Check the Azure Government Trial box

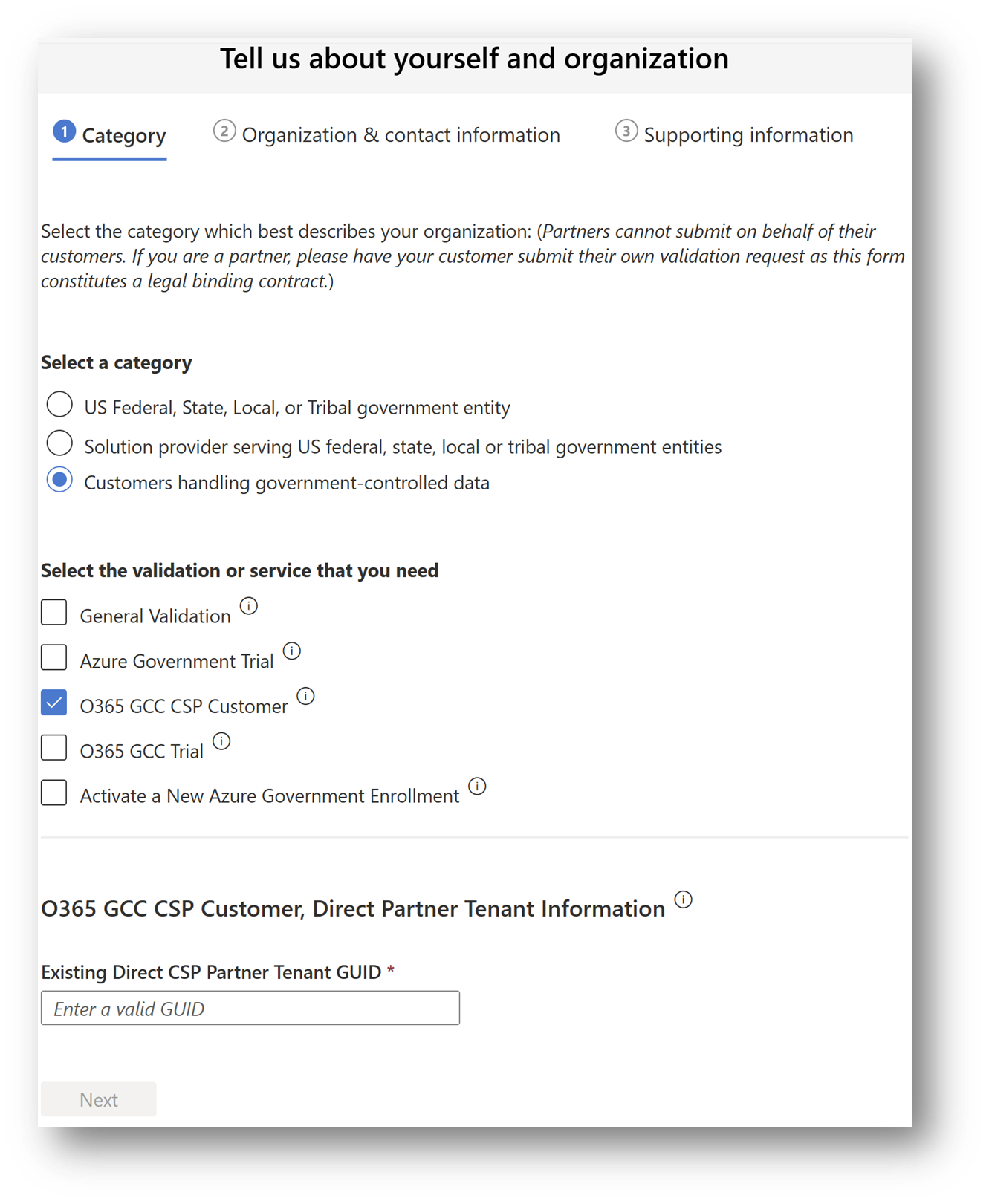[54, 658]
